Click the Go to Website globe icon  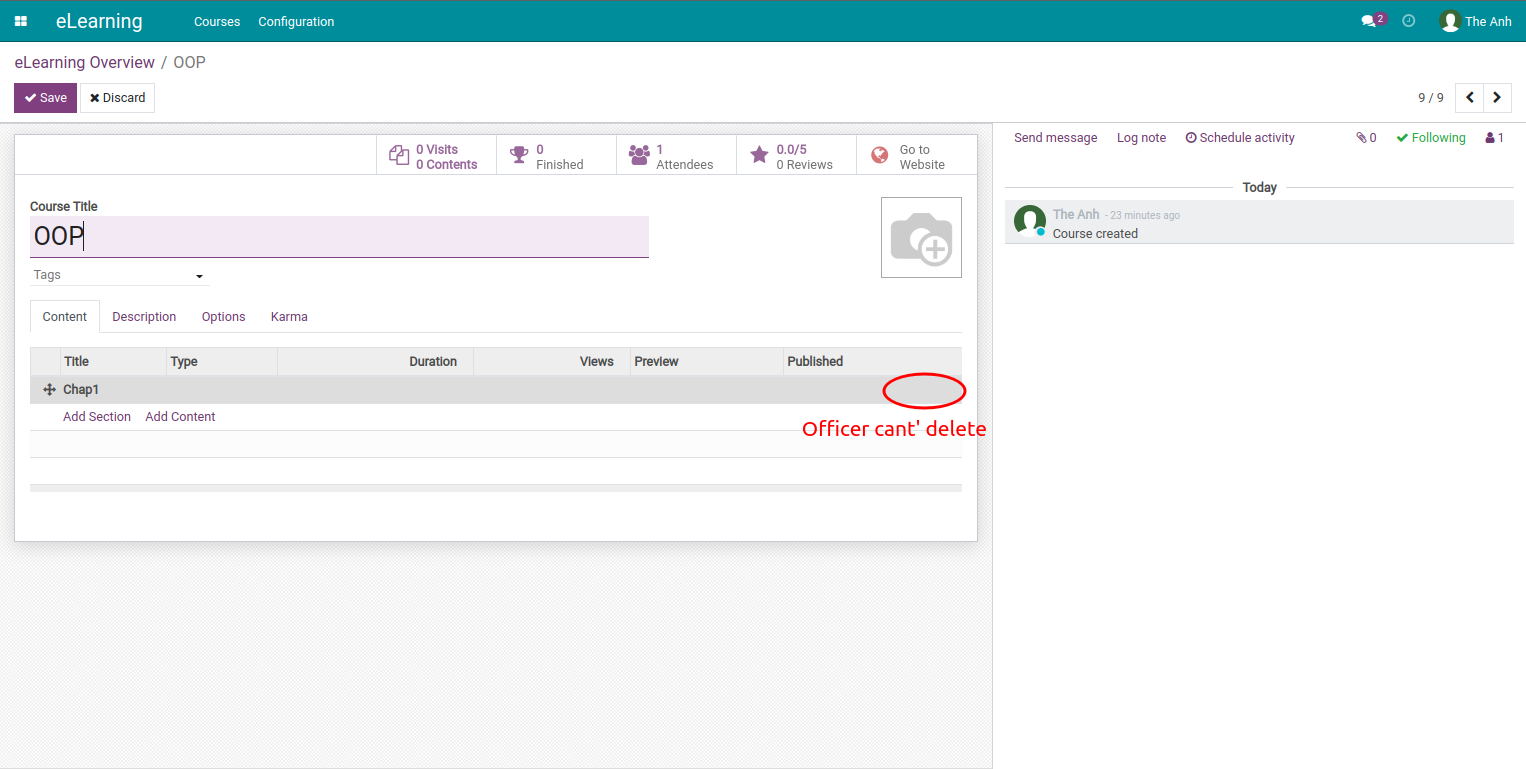tap(879, 155)
